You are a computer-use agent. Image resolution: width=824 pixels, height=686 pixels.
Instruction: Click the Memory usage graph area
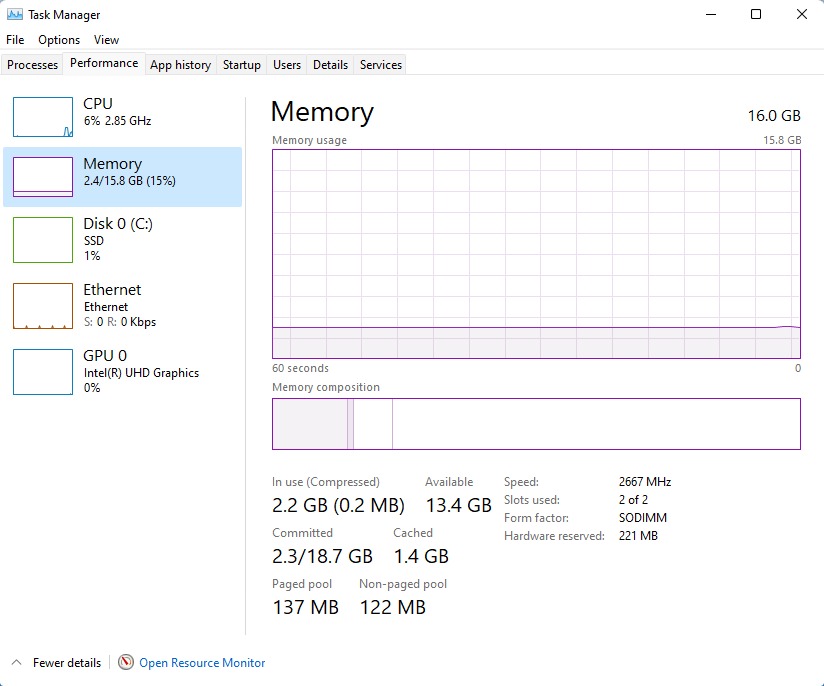[536, 253]
